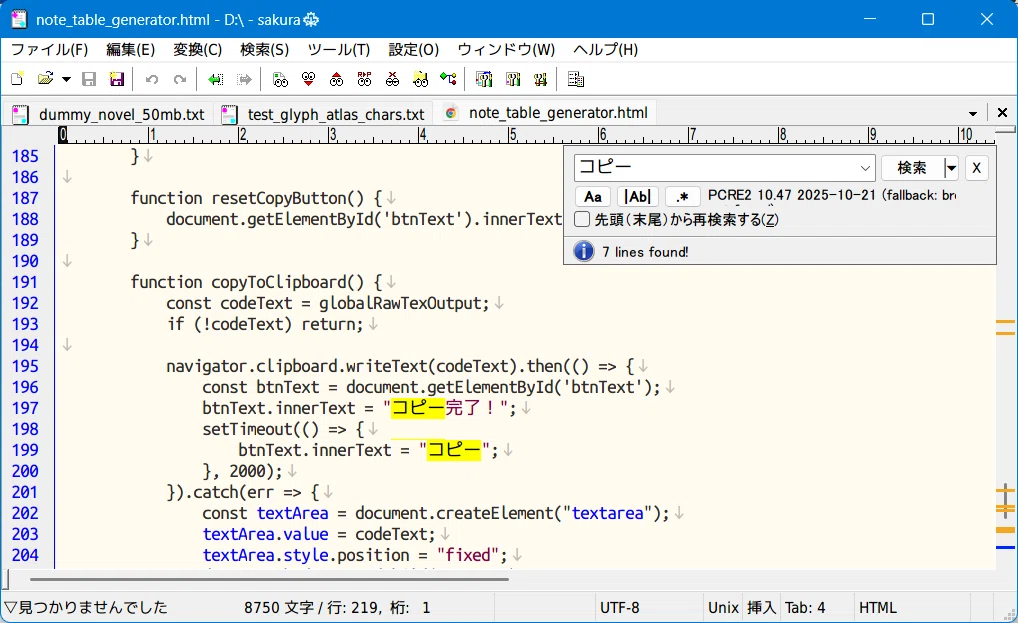Click highlighted コピー on line 199
This screenshot has height=623, width=1018.
pyautogui.click(x=454, y=450)
